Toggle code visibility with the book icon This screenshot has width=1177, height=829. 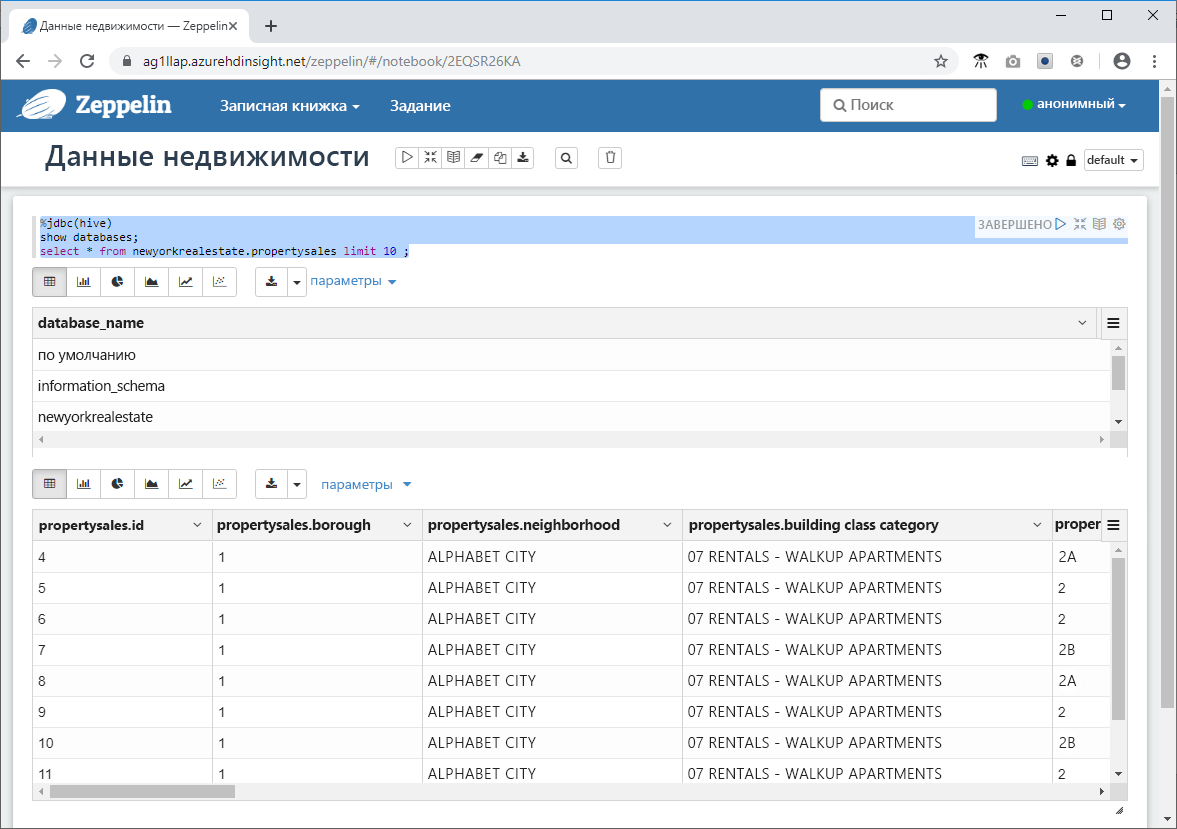point(453,157)
